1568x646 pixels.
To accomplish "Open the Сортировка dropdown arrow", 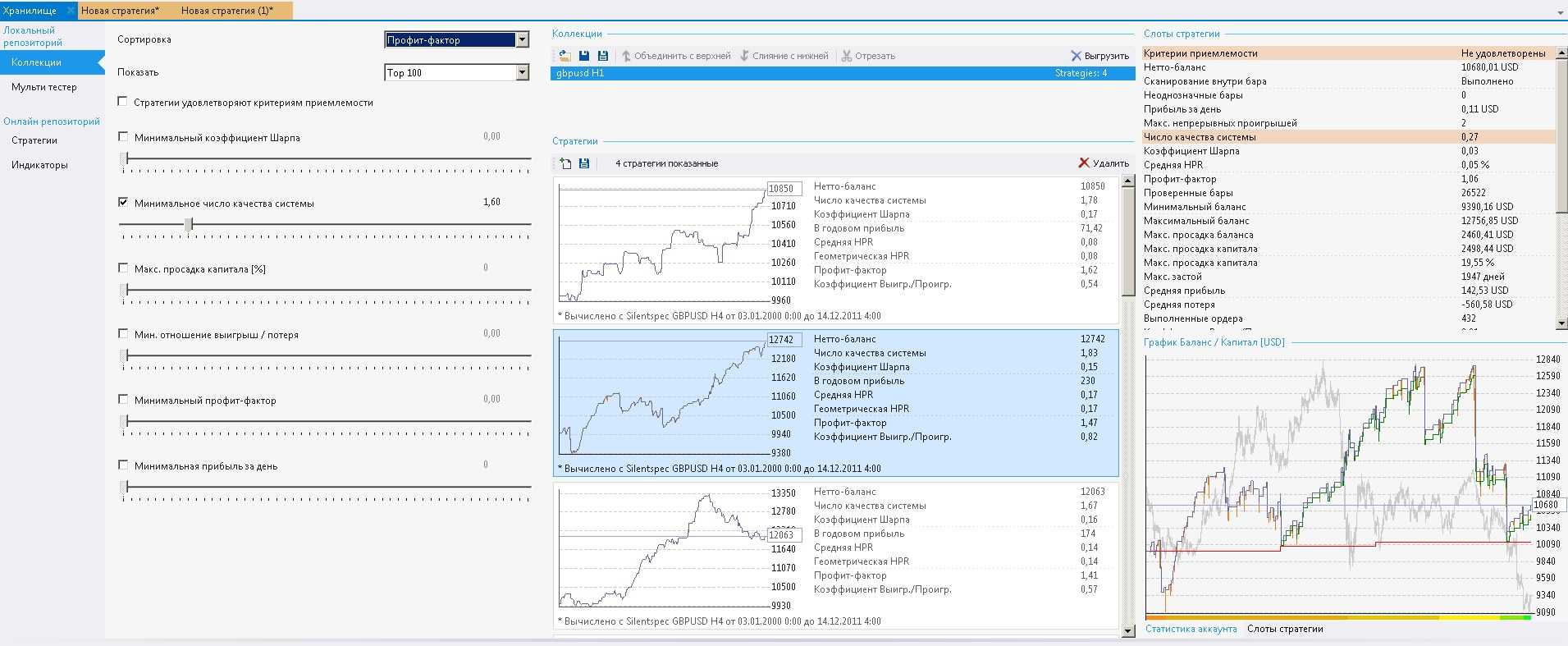I will click(x=522, y=40).
